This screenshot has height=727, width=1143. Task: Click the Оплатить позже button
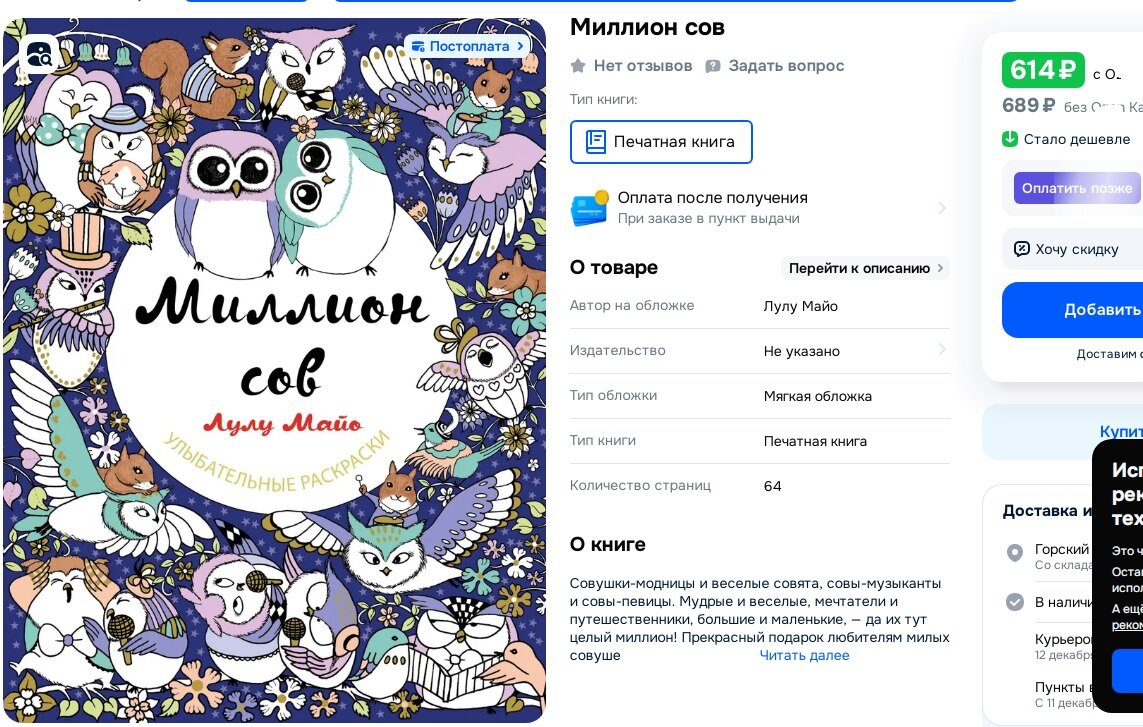[x=1077, y=188]
